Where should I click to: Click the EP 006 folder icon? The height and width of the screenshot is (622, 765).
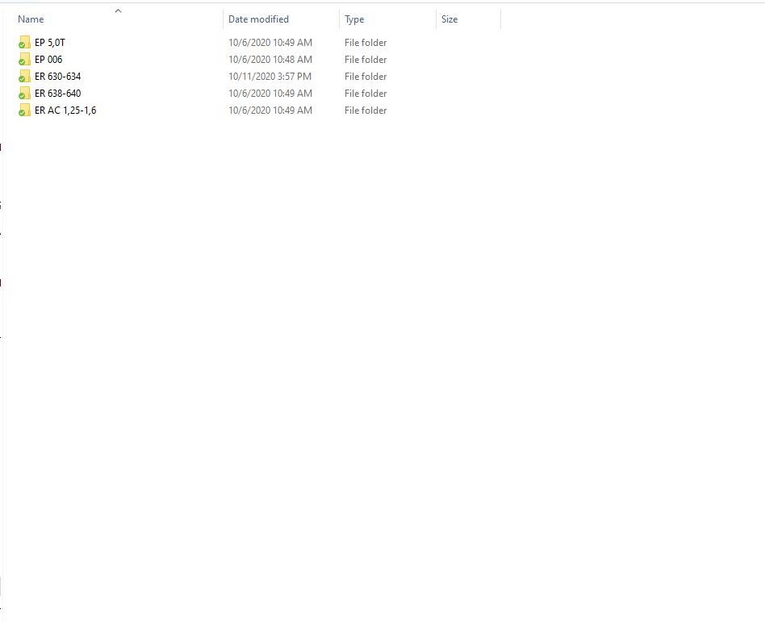point(24,60)
